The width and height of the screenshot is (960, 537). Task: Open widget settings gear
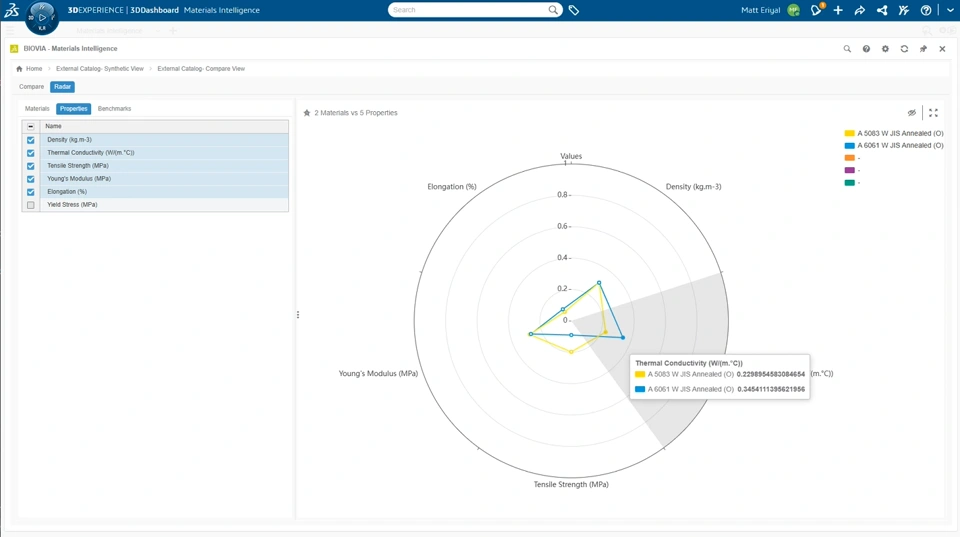click(885, 48)
